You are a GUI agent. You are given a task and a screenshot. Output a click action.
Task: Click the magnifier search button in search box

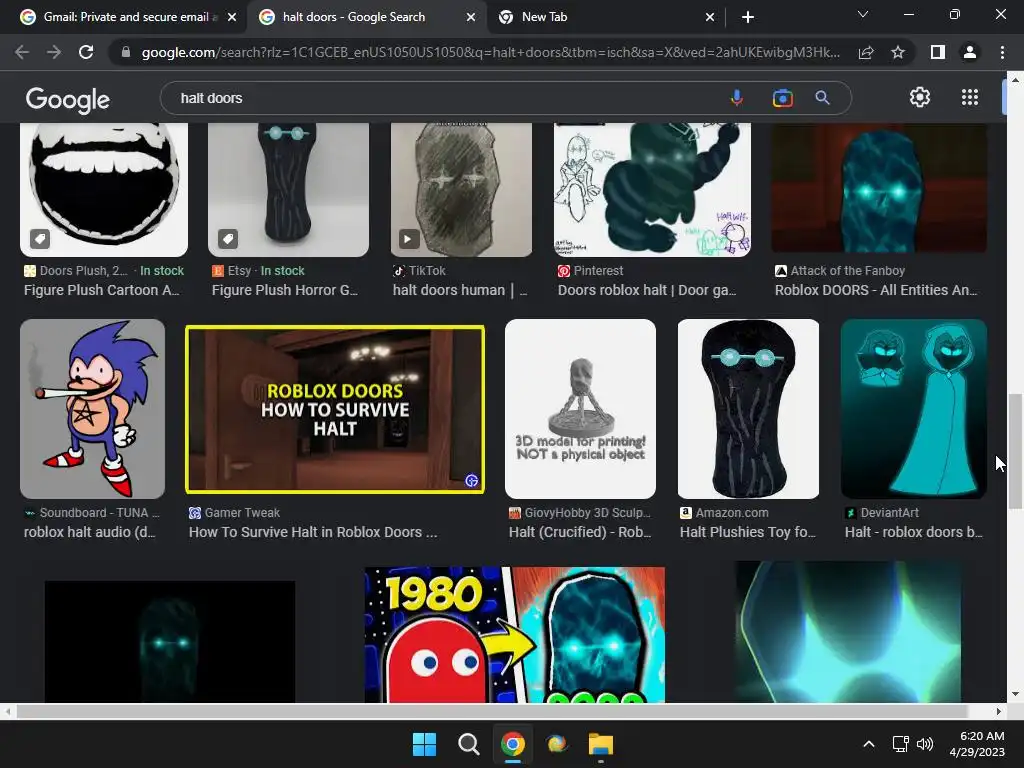click(822, 98)
